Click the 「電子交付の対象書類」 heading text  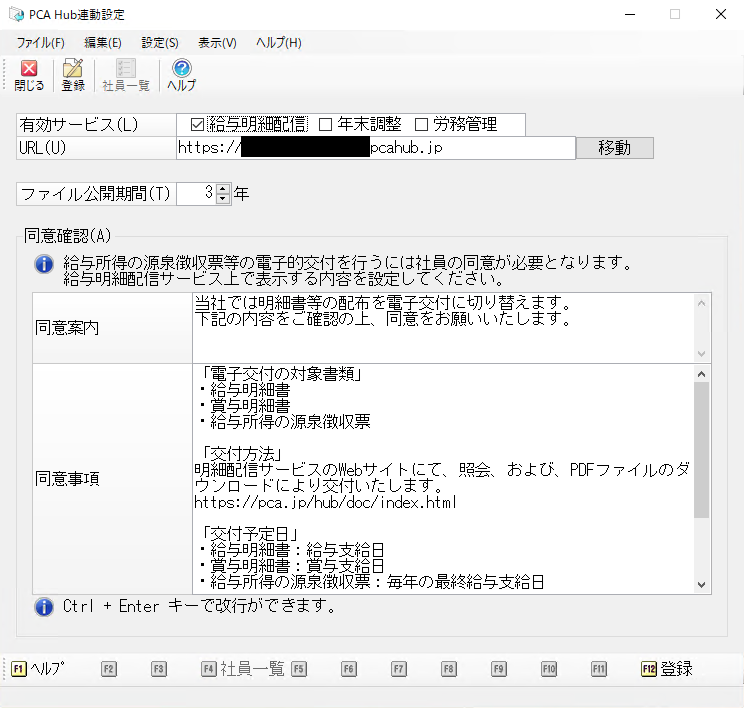[281, 374]
